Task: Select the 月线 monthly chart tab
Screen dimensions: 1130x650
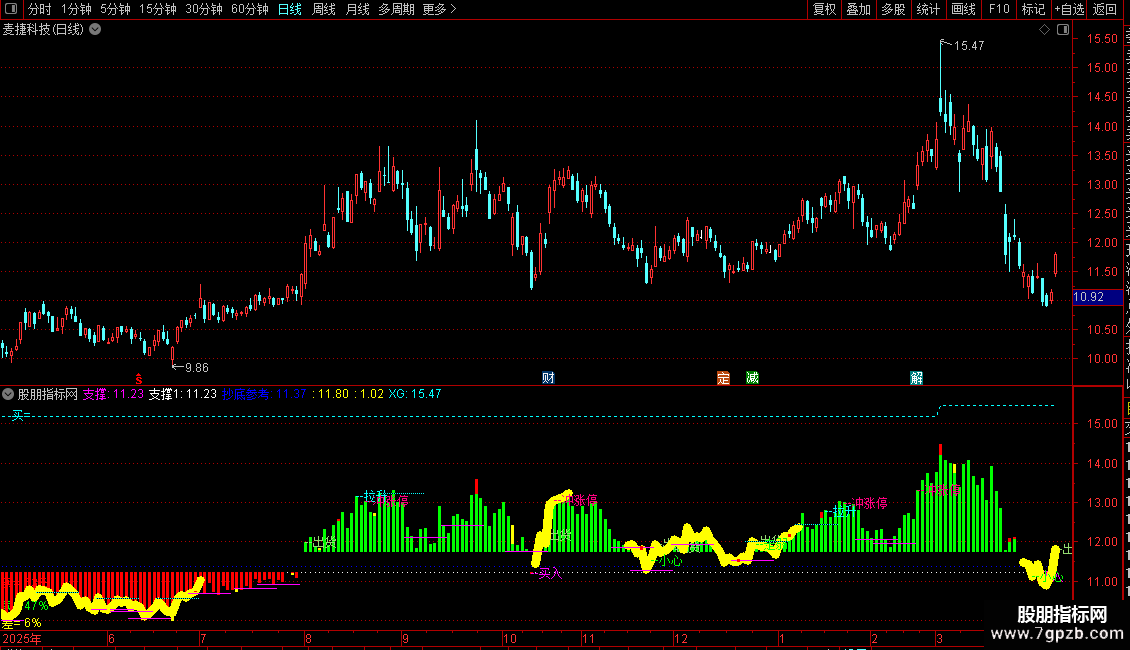Action: click(x=357, y=9)
